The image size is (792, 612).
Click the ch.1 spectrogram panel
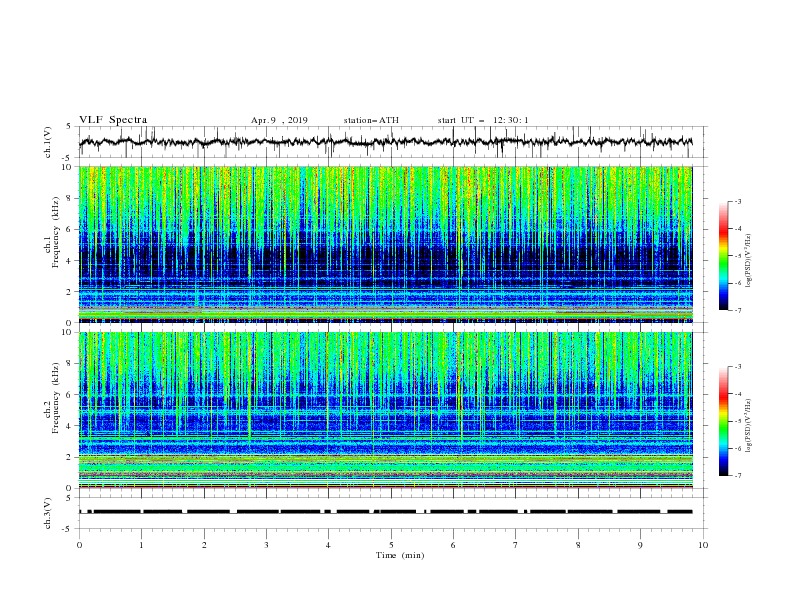(386, 244)
